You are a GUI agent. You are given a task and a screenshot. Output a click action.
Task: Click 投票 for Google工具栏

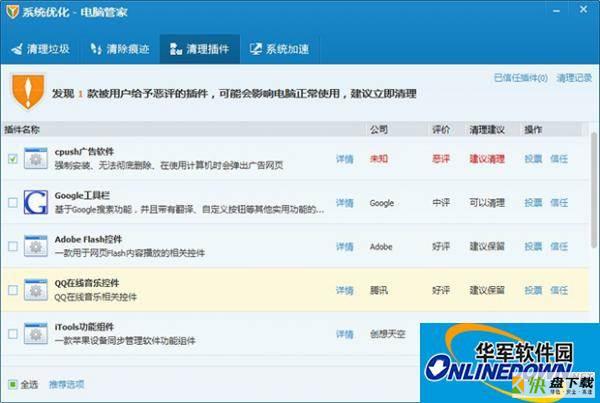(x=533, y=202)
